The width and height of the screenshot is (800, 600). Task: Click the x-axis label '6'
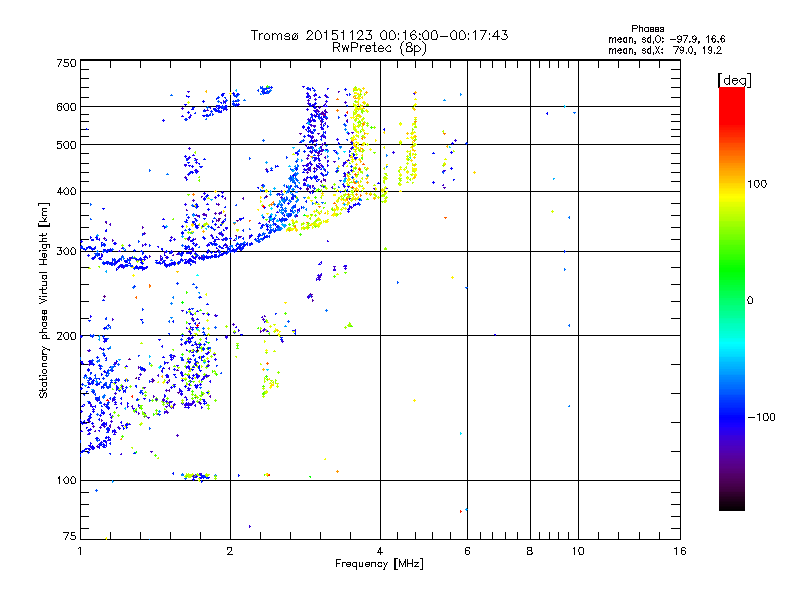click(467, 551)
